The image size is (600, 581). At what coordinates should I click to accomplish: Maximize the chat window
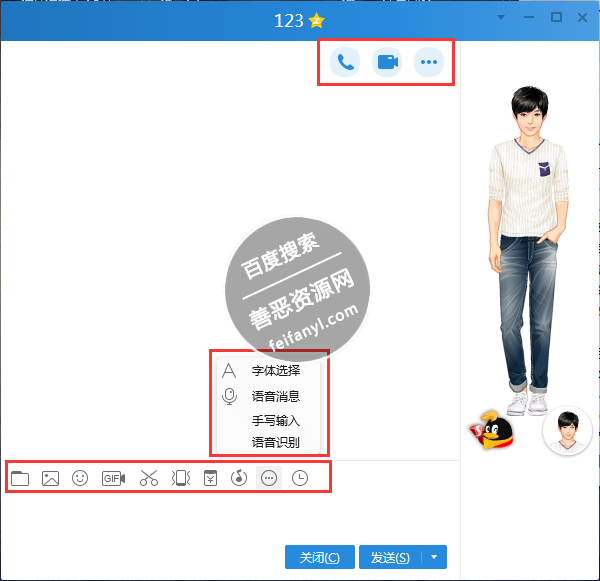pyautogui.click(x=556, y=17)
